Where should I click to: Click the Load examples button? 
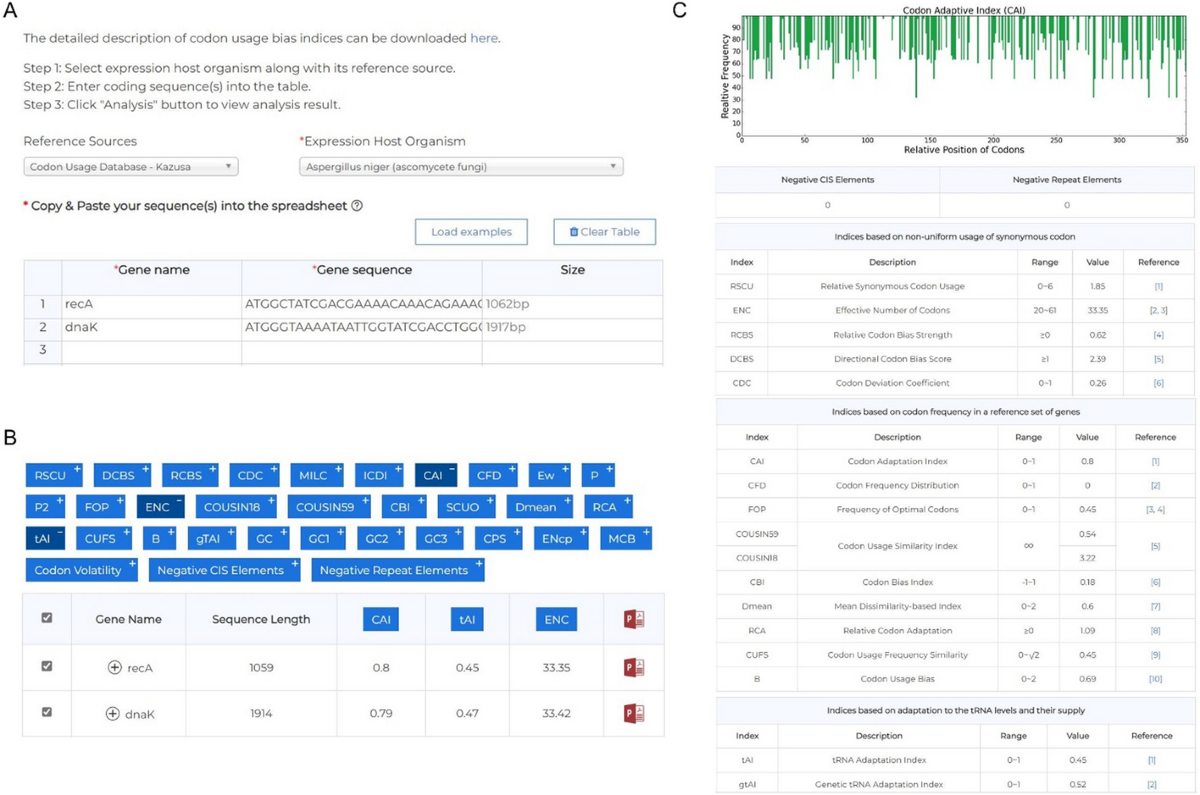(x=471, y=232)
